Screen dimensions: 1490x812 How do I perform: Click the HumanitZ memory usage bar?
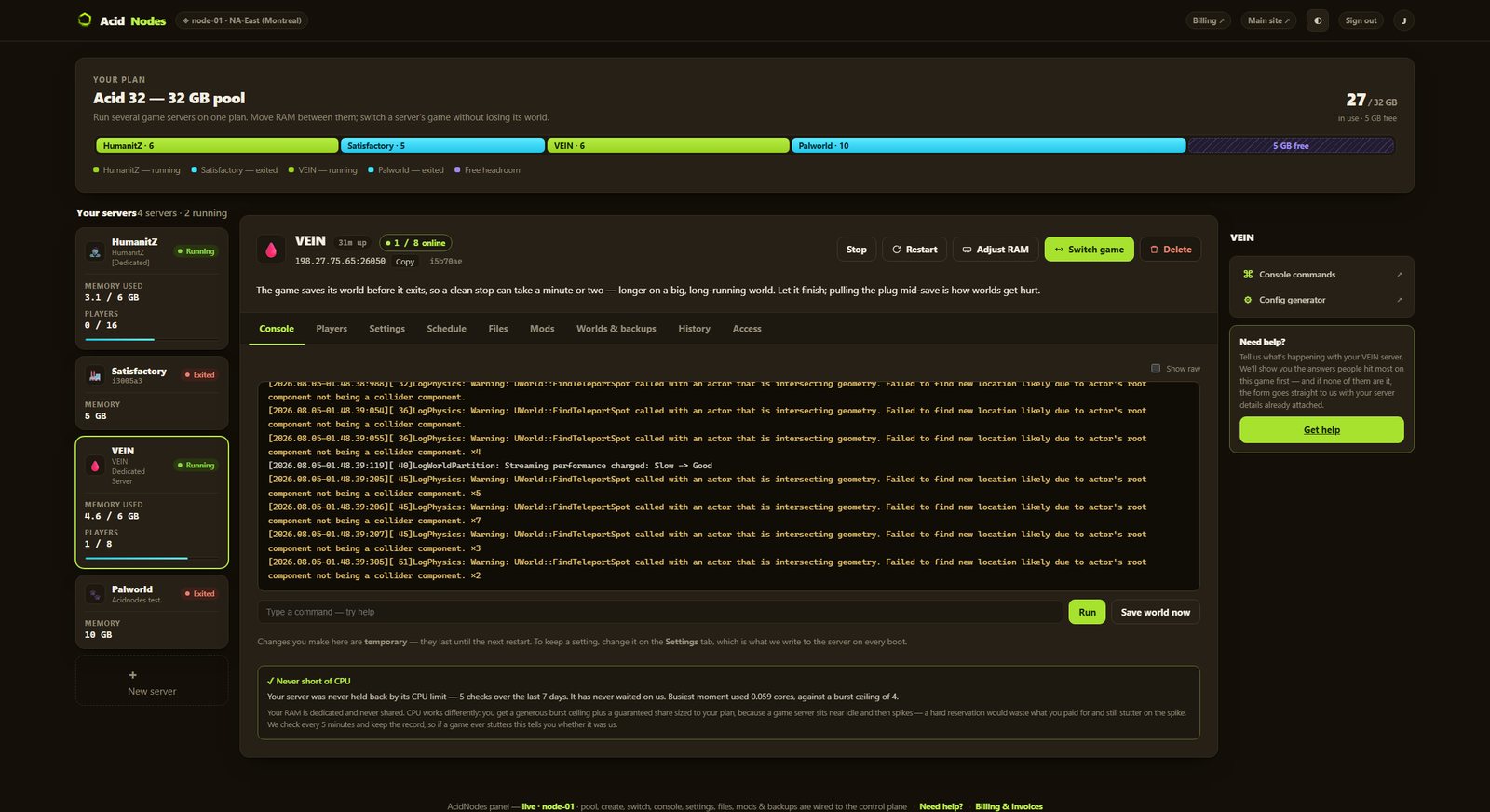[x=152, y=340]
